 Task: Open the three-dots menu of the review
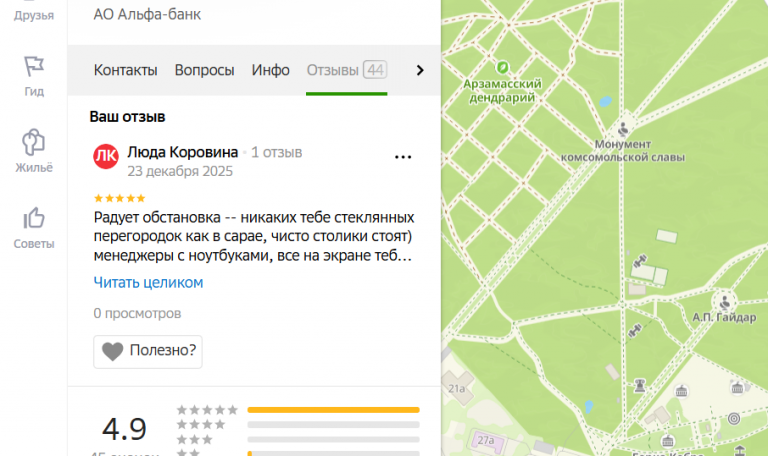tap(403, 157)
